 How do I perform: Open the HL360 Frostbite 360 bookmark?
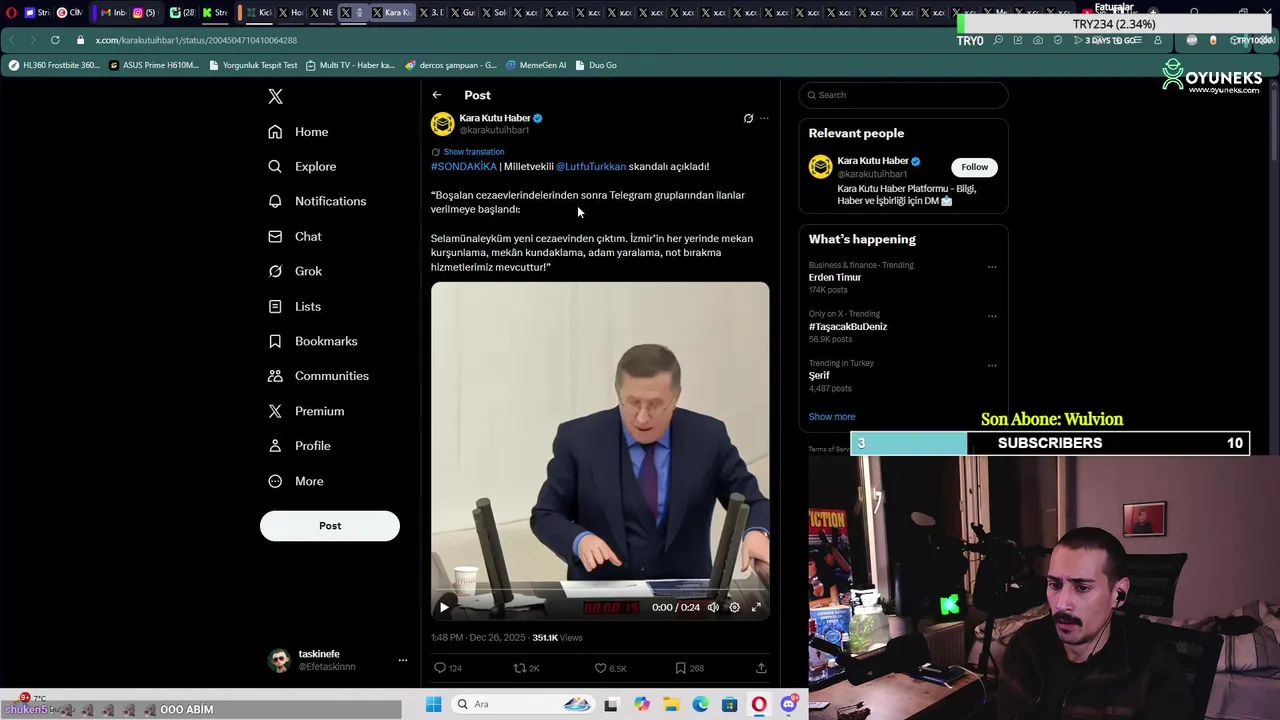tap(54, 65)
